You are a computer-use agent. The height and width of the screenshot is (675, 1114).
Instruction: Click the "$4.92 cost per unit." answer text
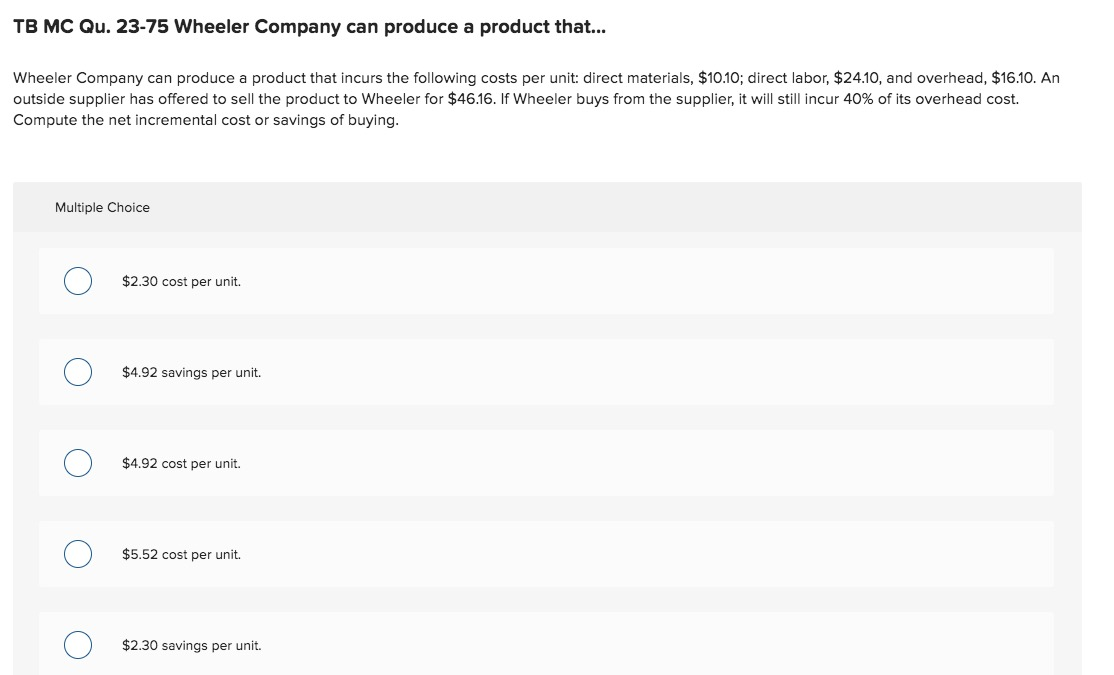[x=181, y=464]
